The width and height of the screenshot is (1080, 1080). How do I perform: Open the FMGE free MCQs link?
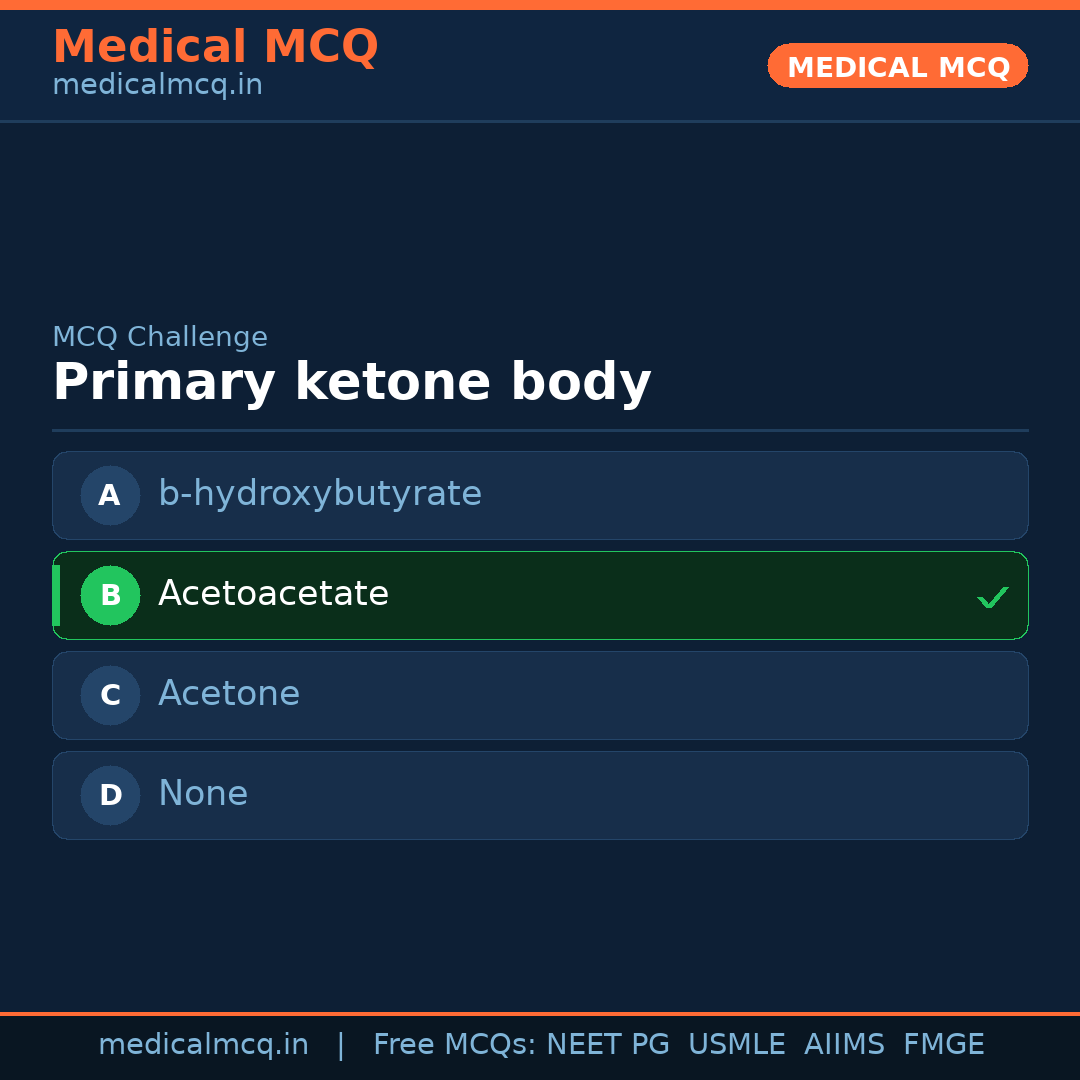943,1043
